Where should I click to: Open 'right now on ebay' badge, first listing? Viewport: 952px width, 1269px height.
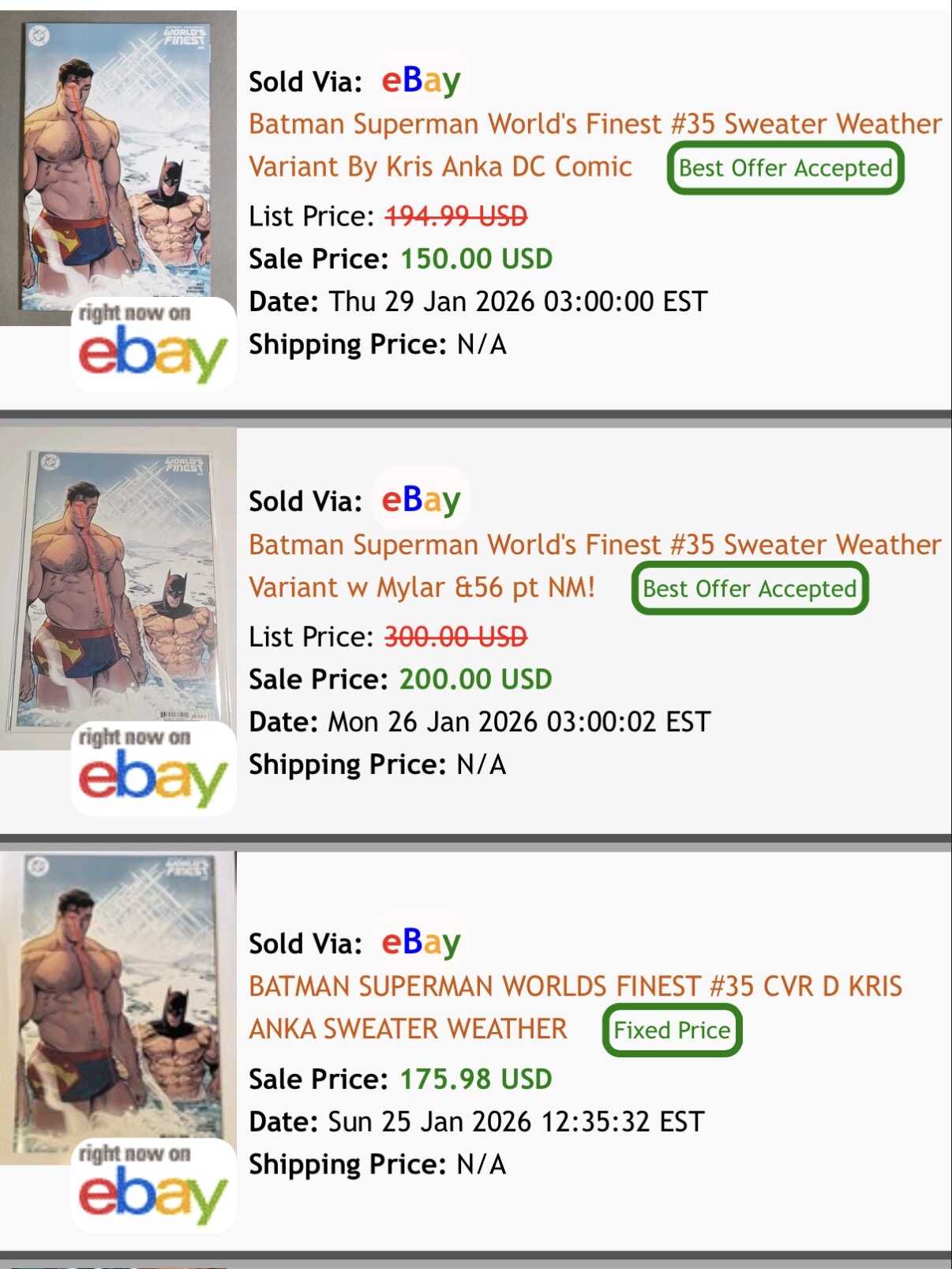click(x=153, y=345)
